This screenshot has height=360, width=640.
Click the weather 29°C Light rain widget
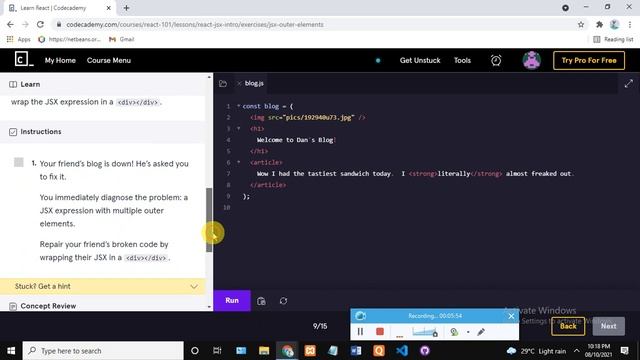536,351
